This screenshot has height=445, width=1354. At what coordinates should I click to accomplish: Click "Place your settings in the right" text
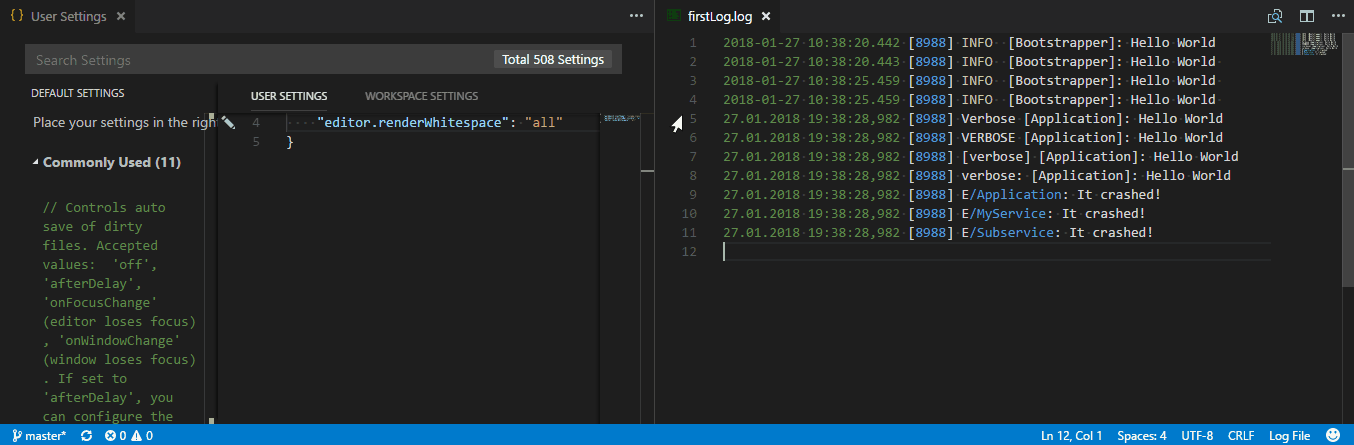coord(125,122)
